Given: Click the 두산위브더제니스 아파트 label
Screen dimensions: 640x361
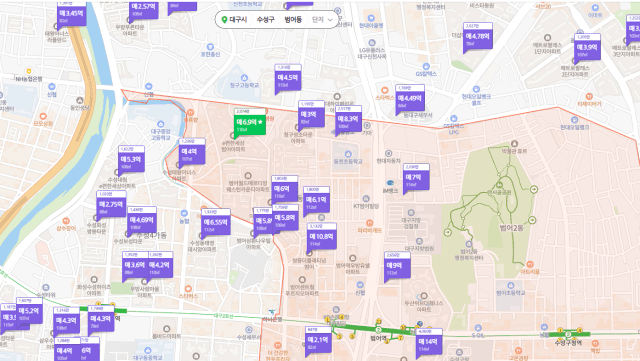Looking at the screenshot, I should pos(424,306).
